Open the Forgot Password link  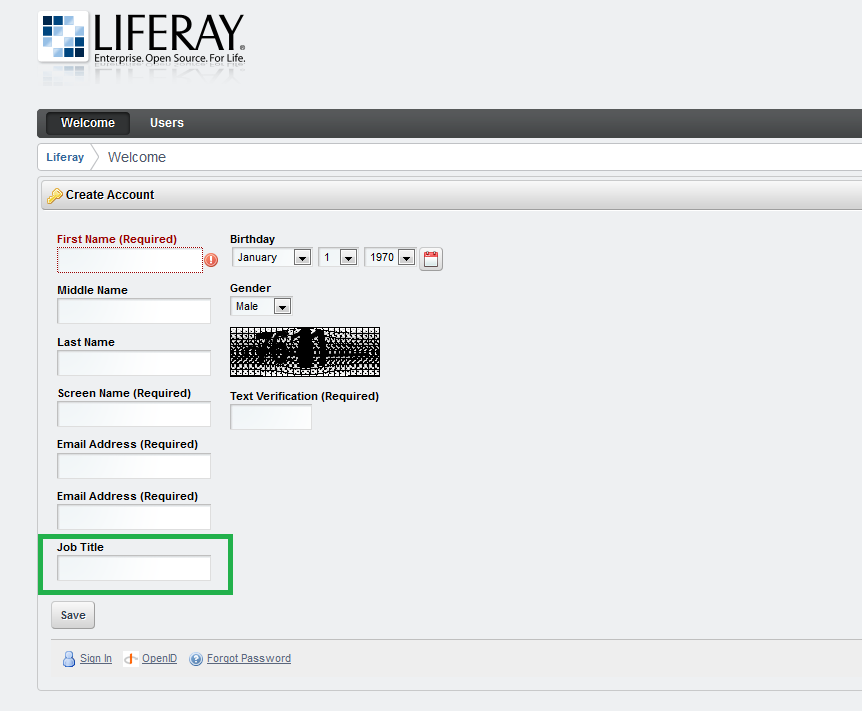point(248,658)
